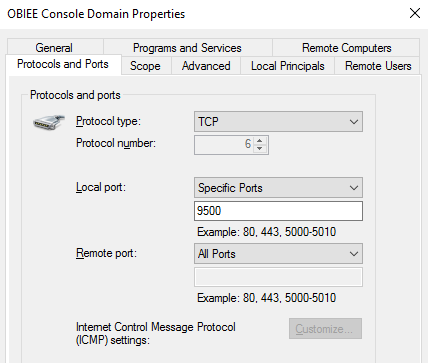Click the local port field containing 9500

pyautogui.click(x=278, y=211)
